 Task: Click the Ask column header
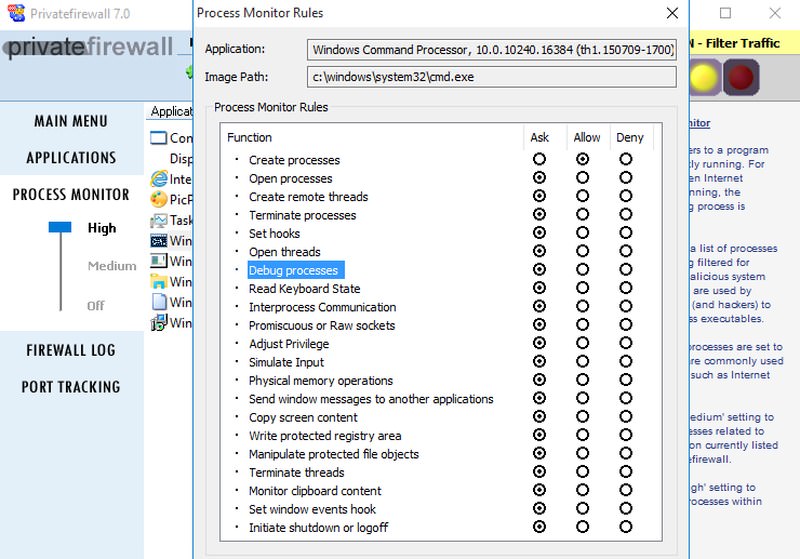539,137
